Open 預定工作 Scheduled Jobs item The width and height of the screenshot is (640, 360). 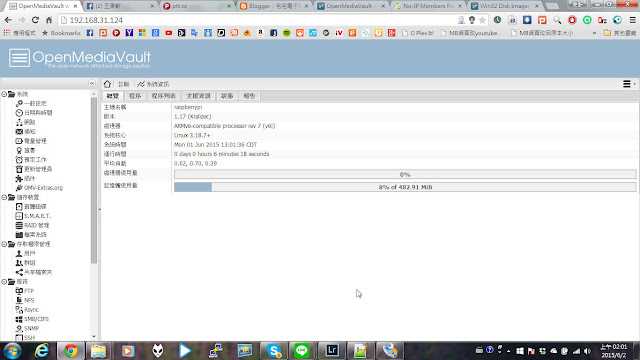[31, 160]
